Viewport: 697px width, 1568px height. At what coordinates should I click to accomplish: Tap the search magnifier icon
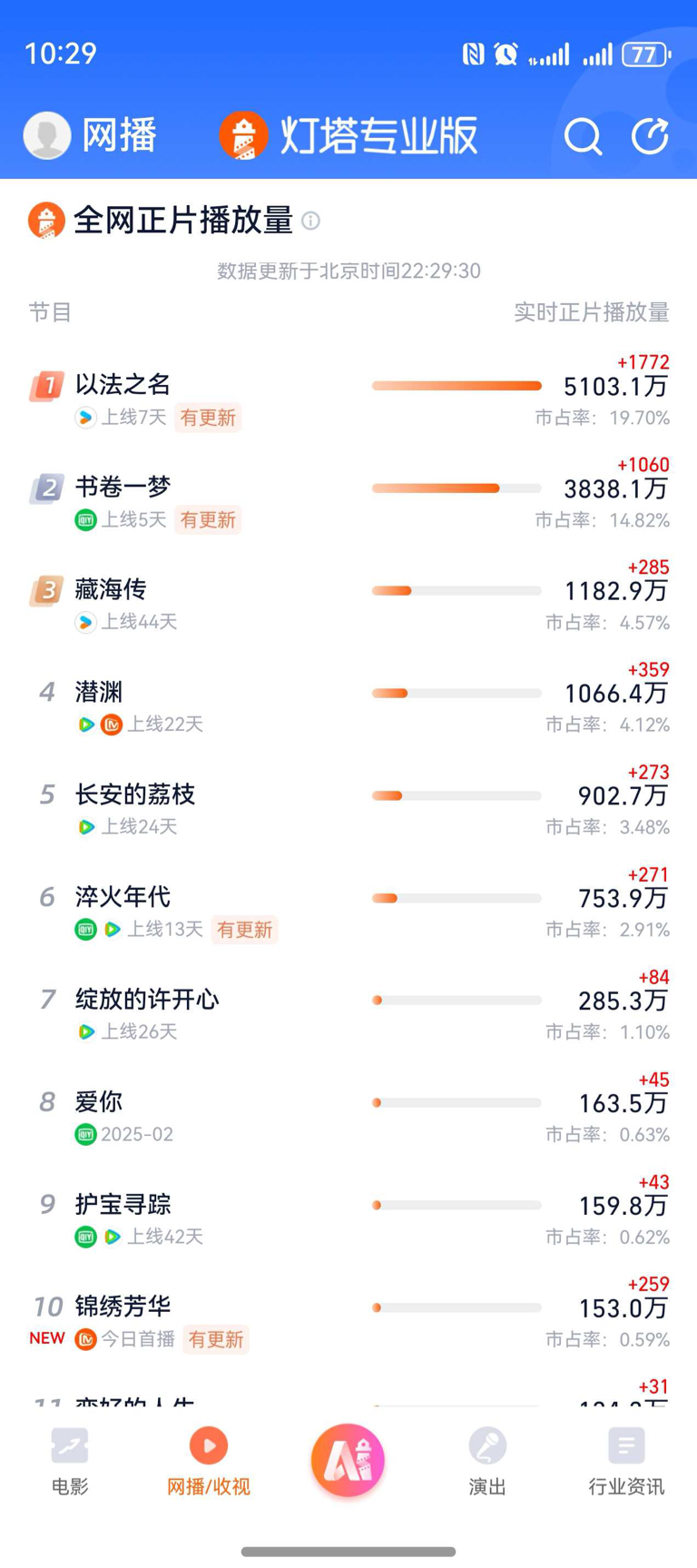click(x=583, y=137)
